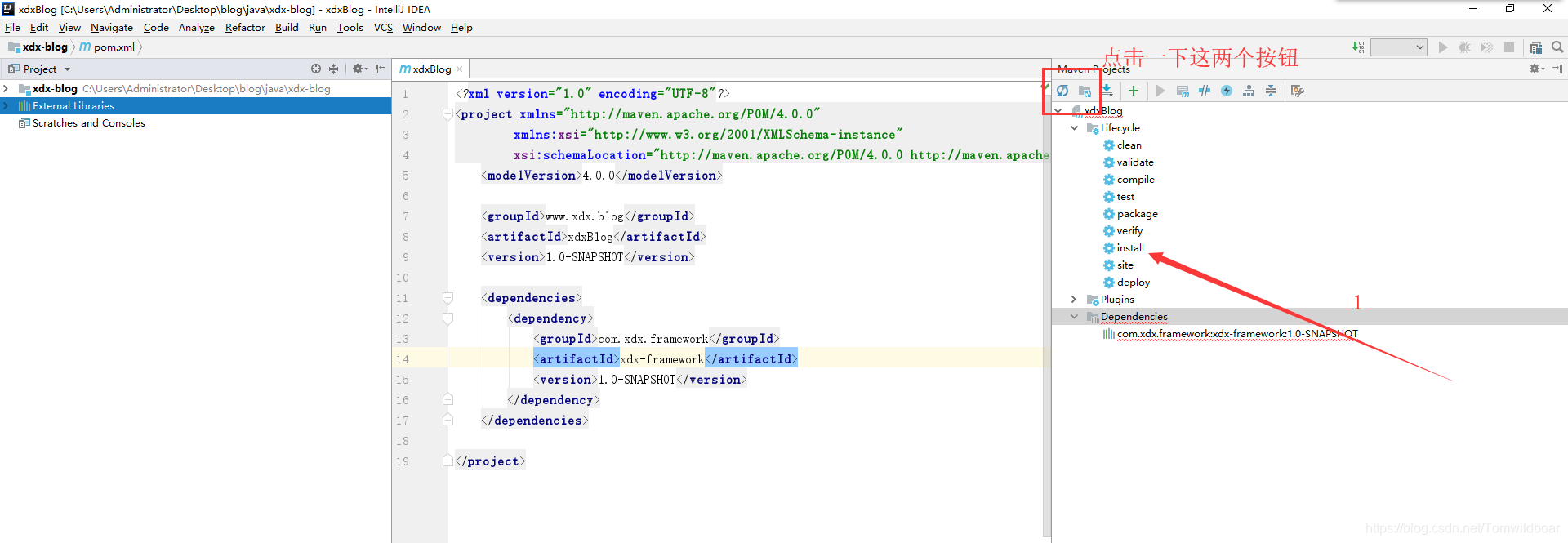
Task: Select Scratches and Consoles item
Action: pyautogui.click(x=88, y=123)
